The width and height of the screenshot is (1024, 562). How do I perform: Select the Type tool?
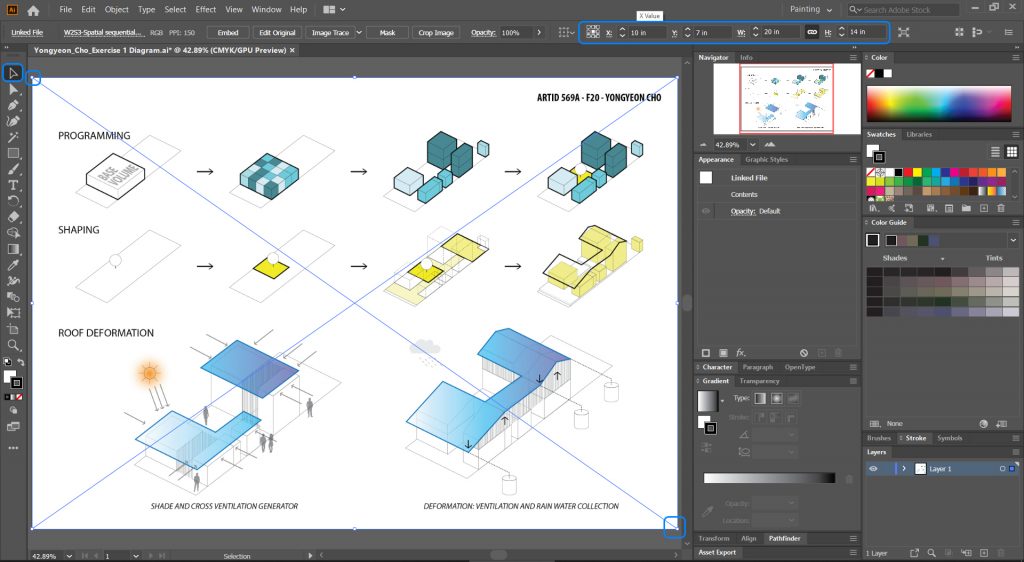(14, 185)
